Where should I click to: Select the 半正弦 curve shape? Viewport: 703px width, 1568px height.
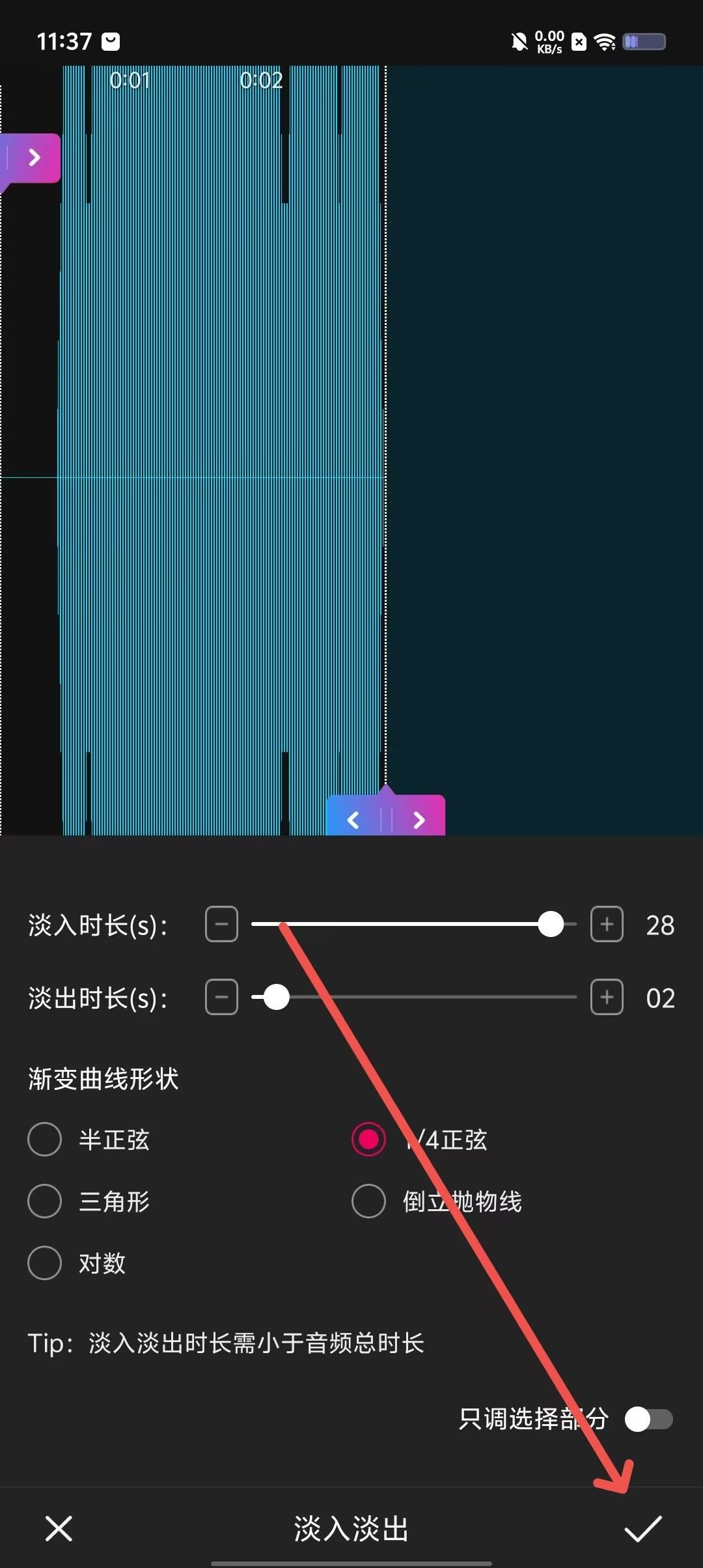click(89, 1140)
